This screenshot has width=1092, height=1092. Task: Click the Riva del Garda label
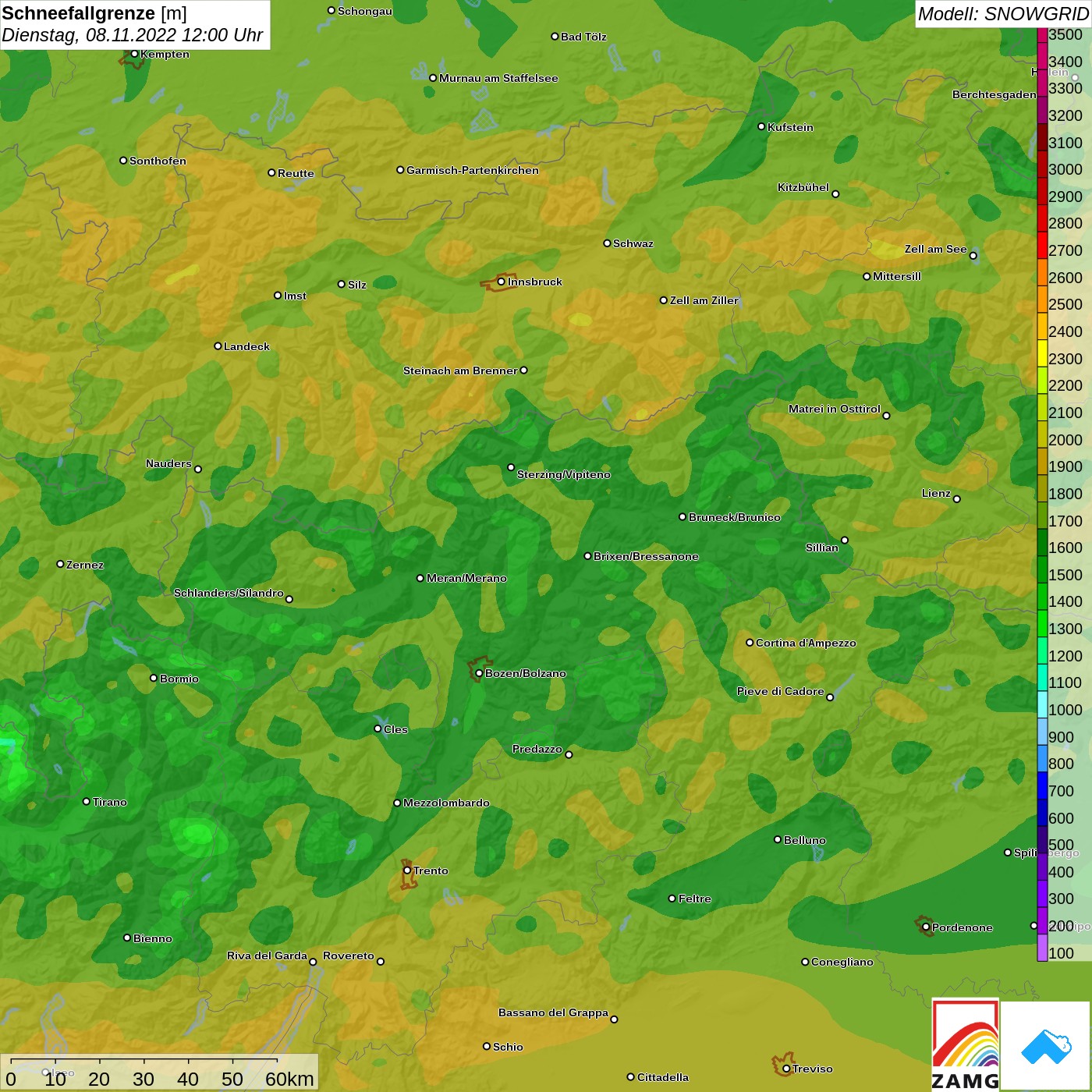point(267,955)
